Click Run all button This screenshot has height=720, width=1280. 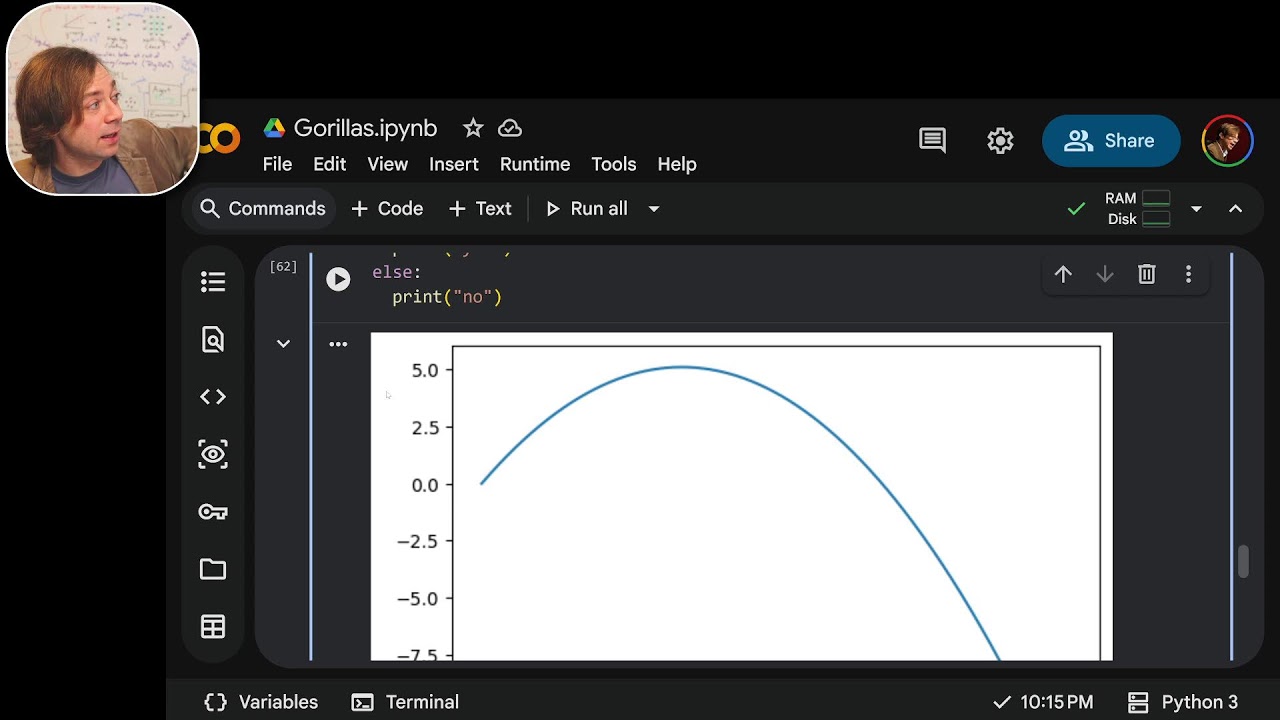click(x=587, y=208)
